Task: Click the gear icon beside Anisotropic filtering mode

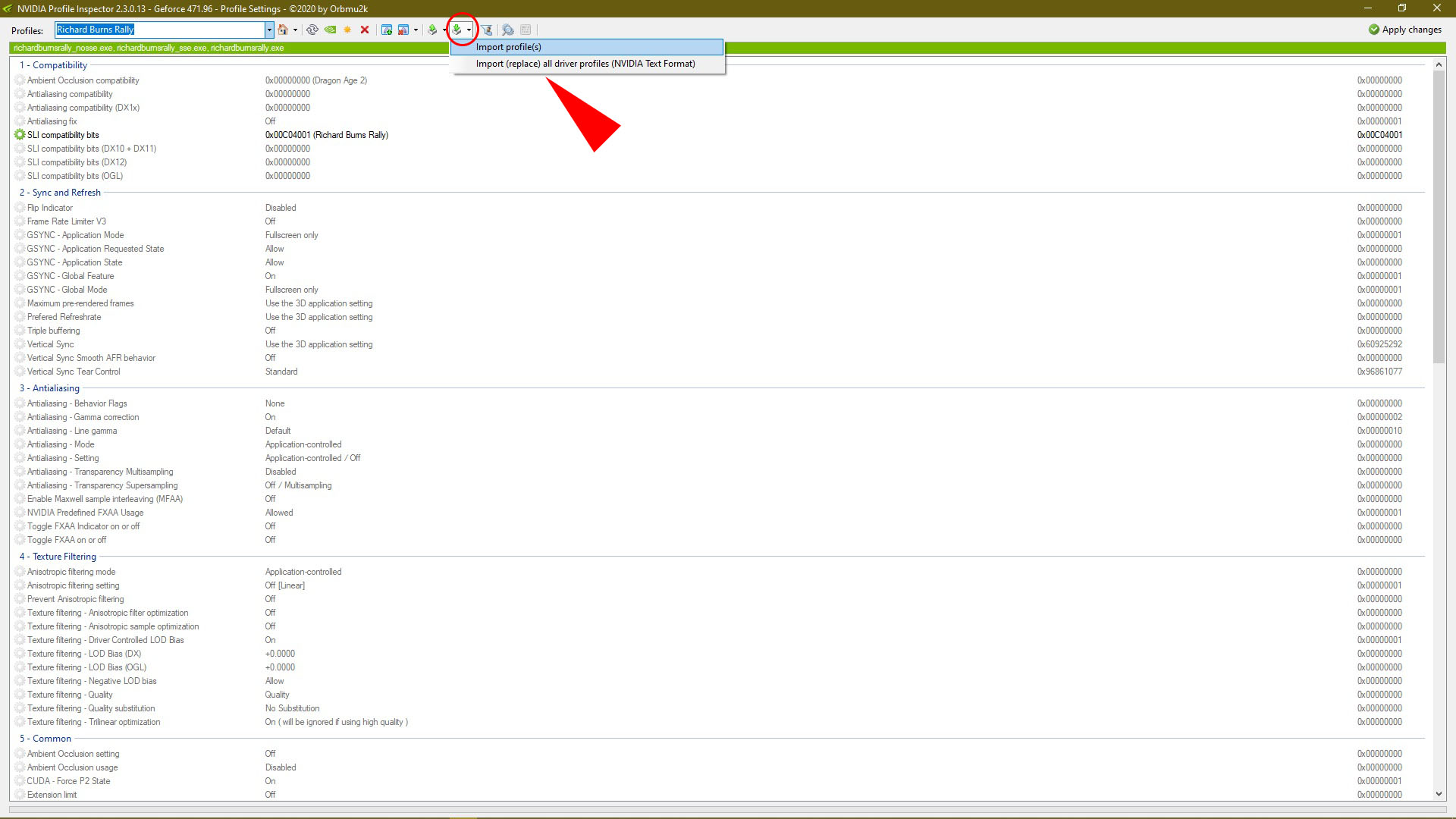Action: click(20, 572)
